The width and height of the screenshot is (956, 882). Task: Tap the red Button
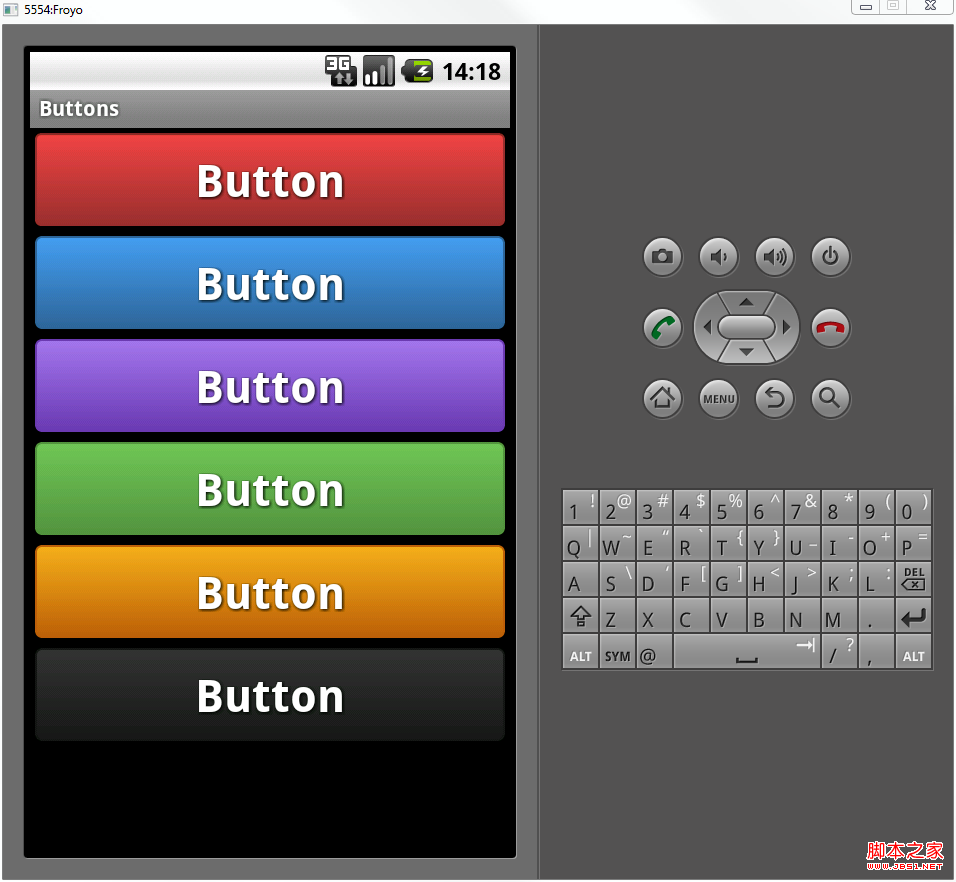[270, 180]
